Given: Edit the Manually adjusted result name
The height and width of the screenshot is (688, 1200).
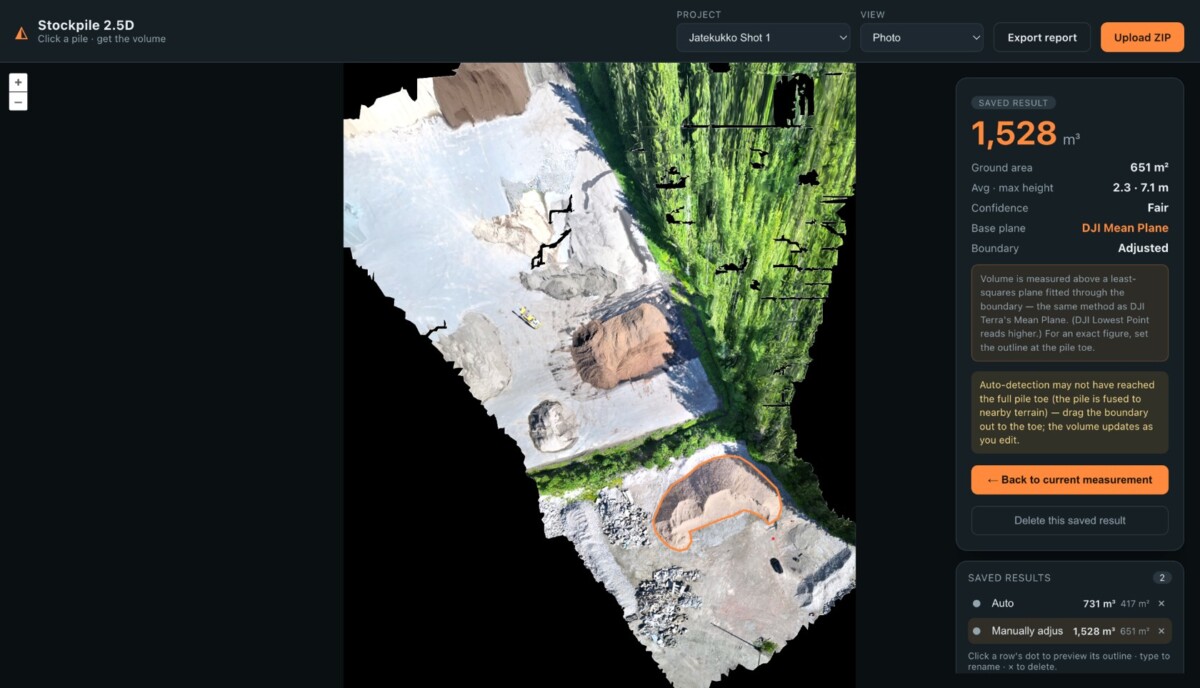Looking at the screenshot, I should pos(1027,631).
